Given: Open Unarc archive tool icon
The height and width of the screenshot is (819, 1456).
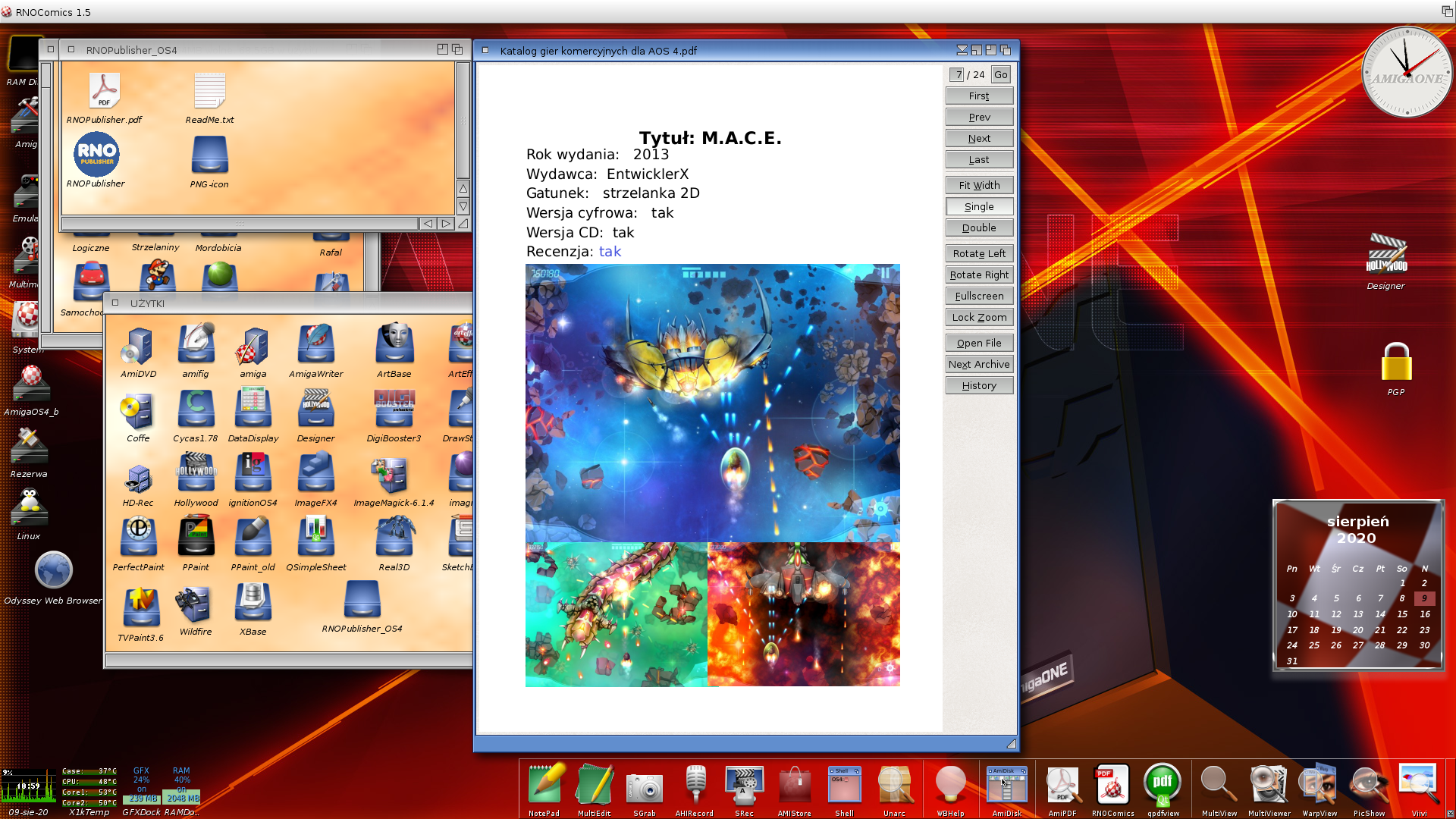Looking at the screenshot, I should [895, 785].
